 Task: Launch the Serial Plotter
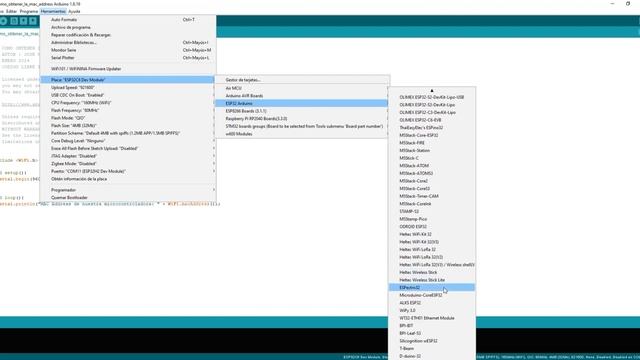tap(127, 58)
